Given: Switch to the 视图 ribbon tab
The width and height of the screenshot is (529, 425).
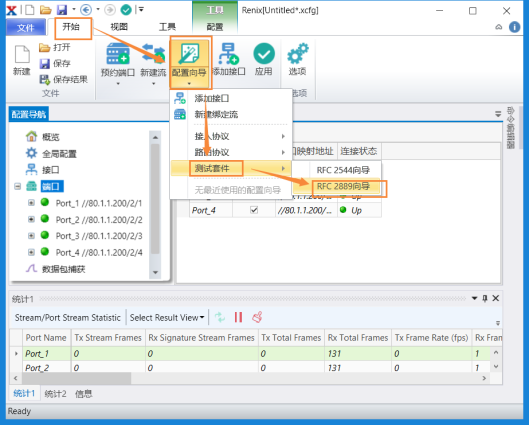Looking at the screenshot, I should pos(119,27).
